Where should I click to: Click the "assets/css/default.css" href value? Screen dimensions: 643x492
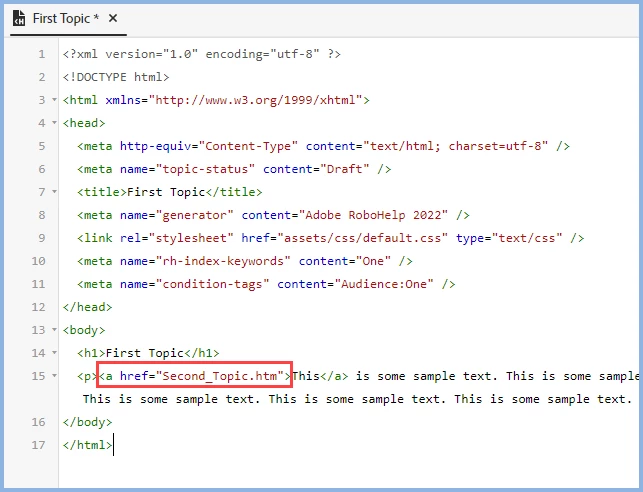pyautogui.click(x=363, y=238)
